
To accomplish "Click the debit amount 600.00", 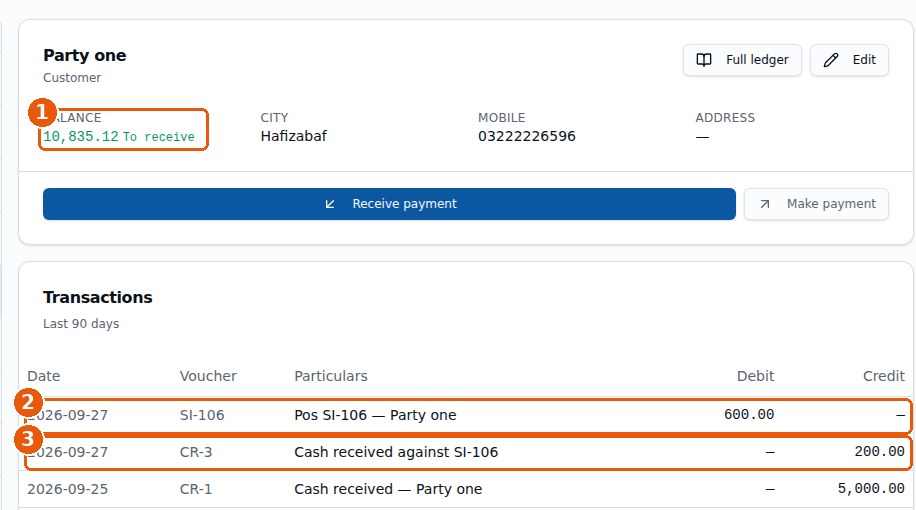I will point(749,415).
